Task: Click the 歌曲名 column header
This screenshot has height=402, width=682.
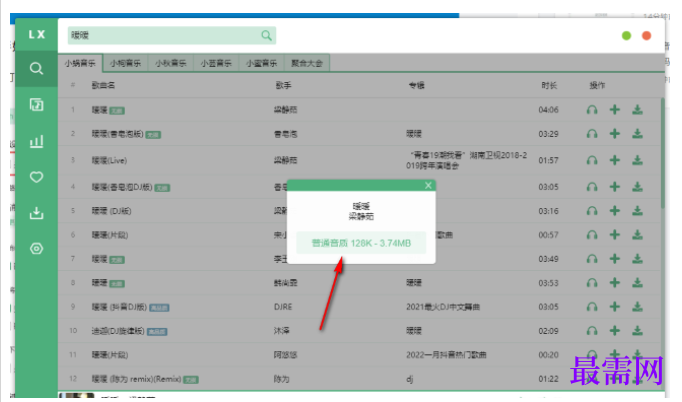Action: click(103, 85)
